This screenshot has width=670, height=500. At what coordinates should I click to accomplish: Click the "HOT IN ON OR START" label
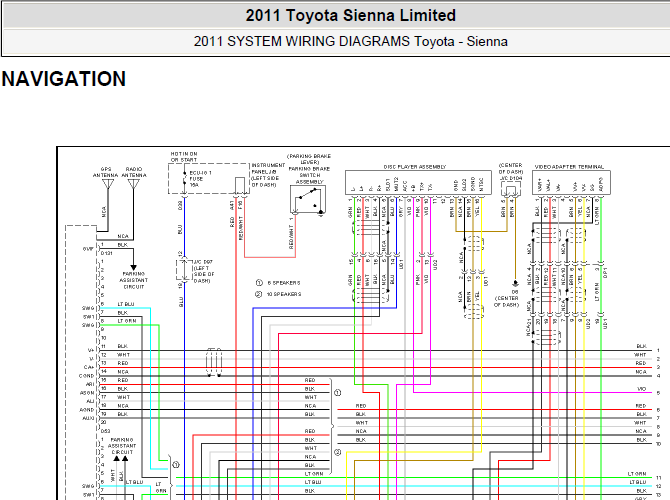coord(184,157)
